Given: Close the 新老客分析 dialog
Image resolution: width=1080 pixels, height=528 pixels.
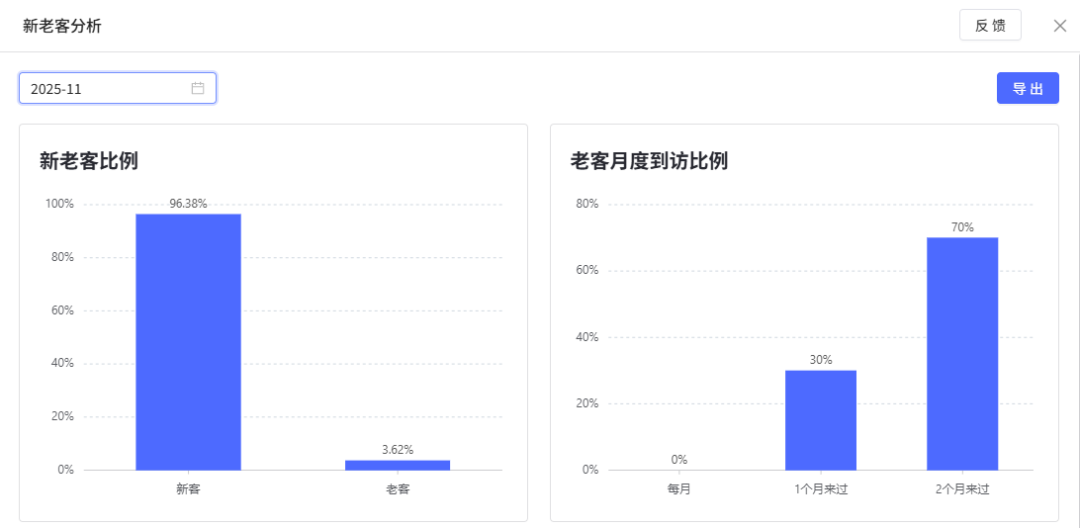Looking at the screenshot, I should pos(1060,26).
